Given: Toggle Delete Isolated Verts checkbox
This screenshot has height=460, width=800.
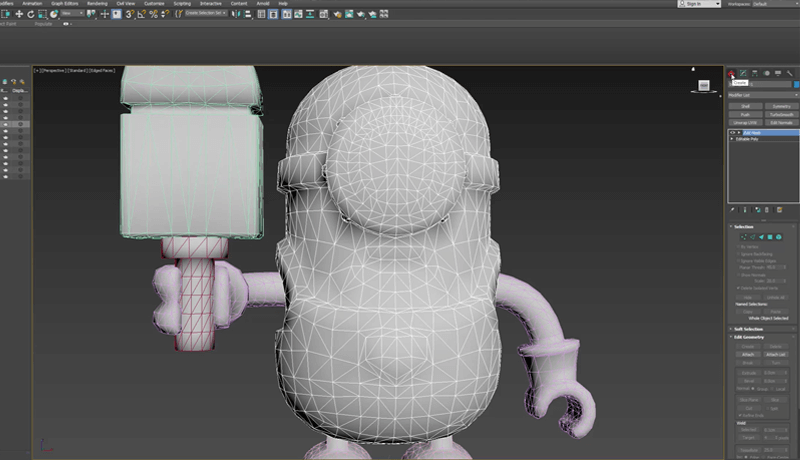Looking at the screenshot, I should tap(738, 288).
